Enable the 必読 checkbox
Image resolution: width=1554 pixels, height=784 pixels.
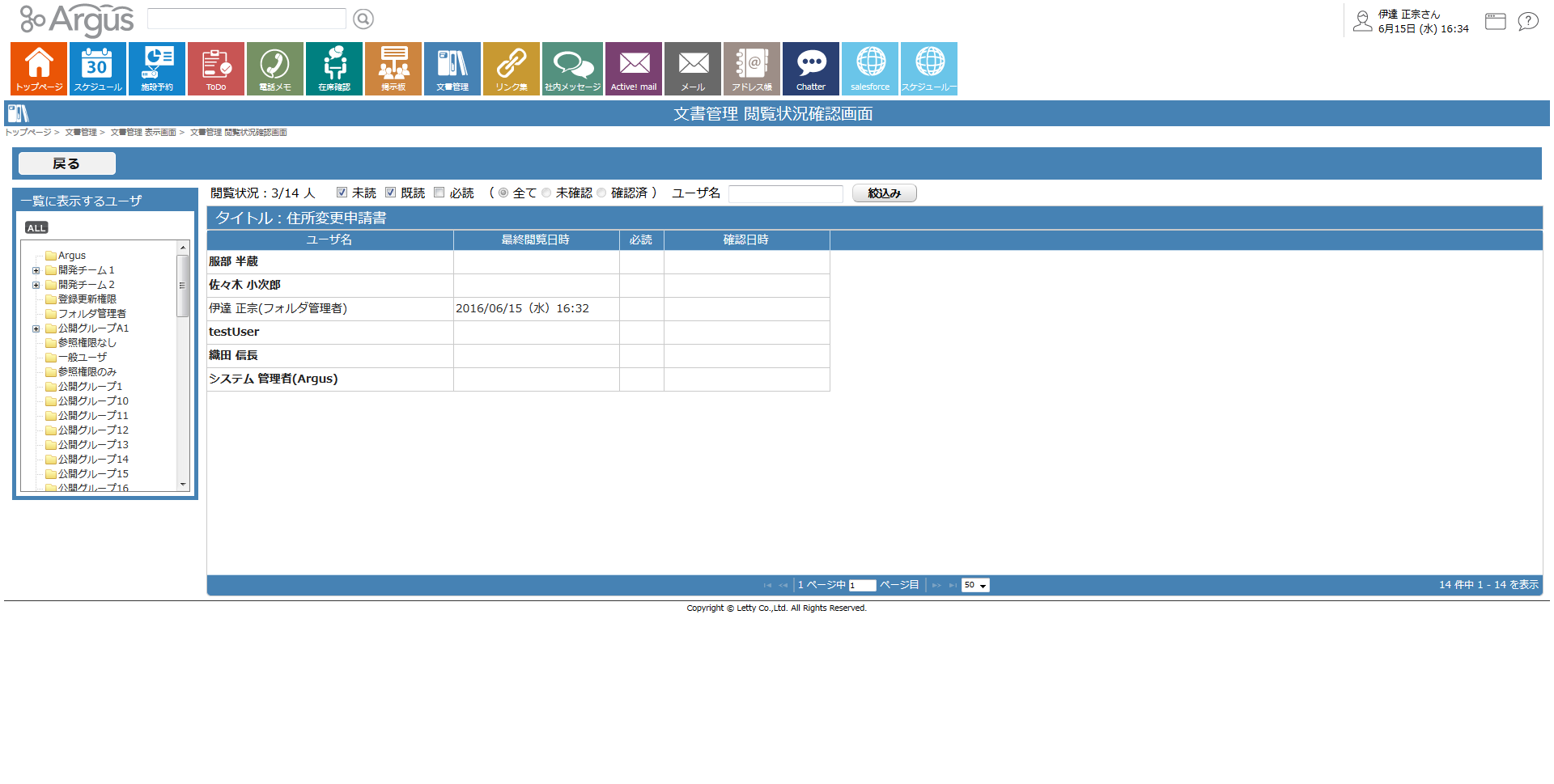click(x=439, y=193)
